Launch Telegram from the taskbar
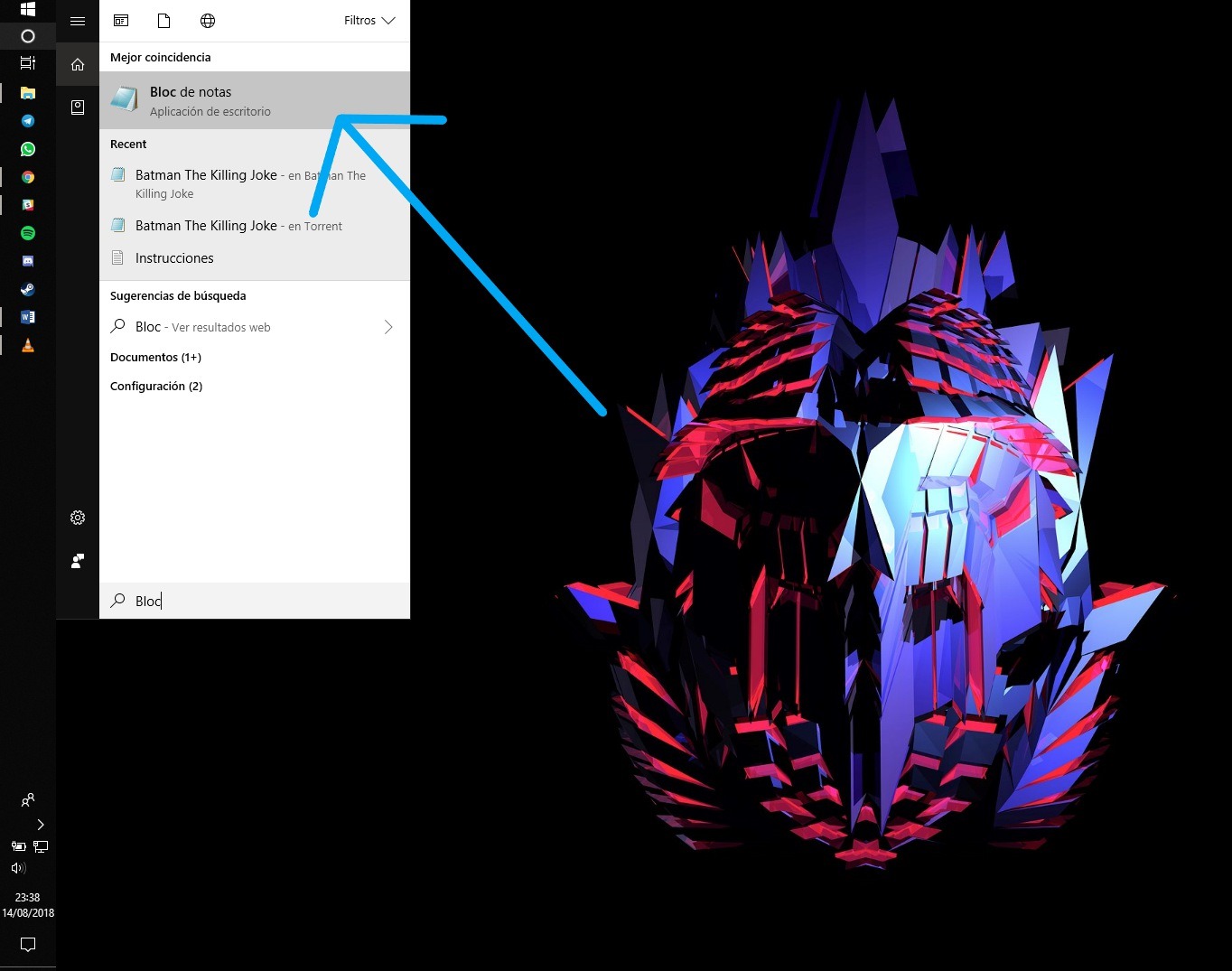Viewport: 1232px width, 971px height. tap(28, 121)
